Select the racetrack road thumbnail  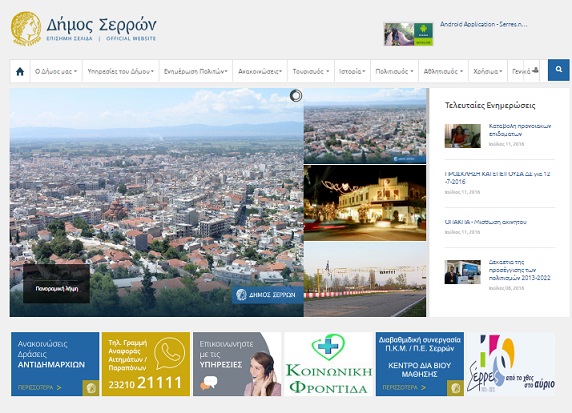(365, 279)
